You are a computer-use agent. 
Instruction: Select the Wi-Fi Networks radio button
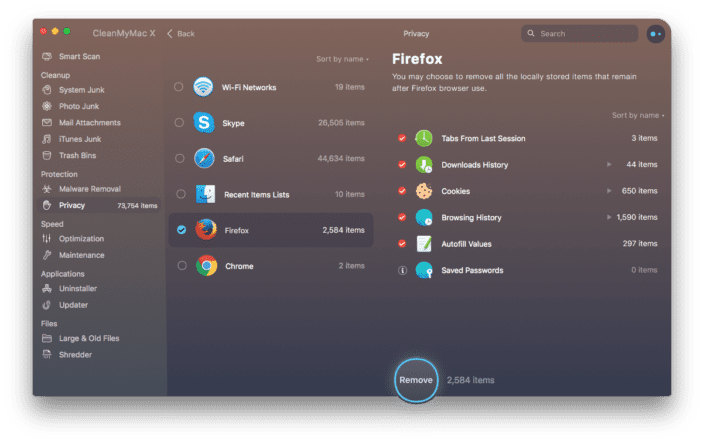[x=179, y=87]
